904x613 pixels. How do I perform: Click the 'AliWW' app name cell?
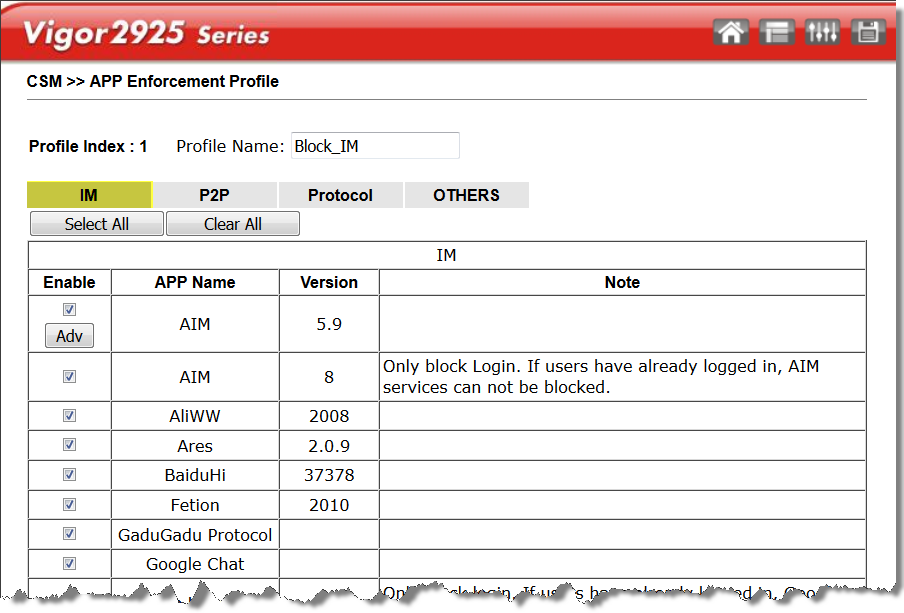(195, 416)
